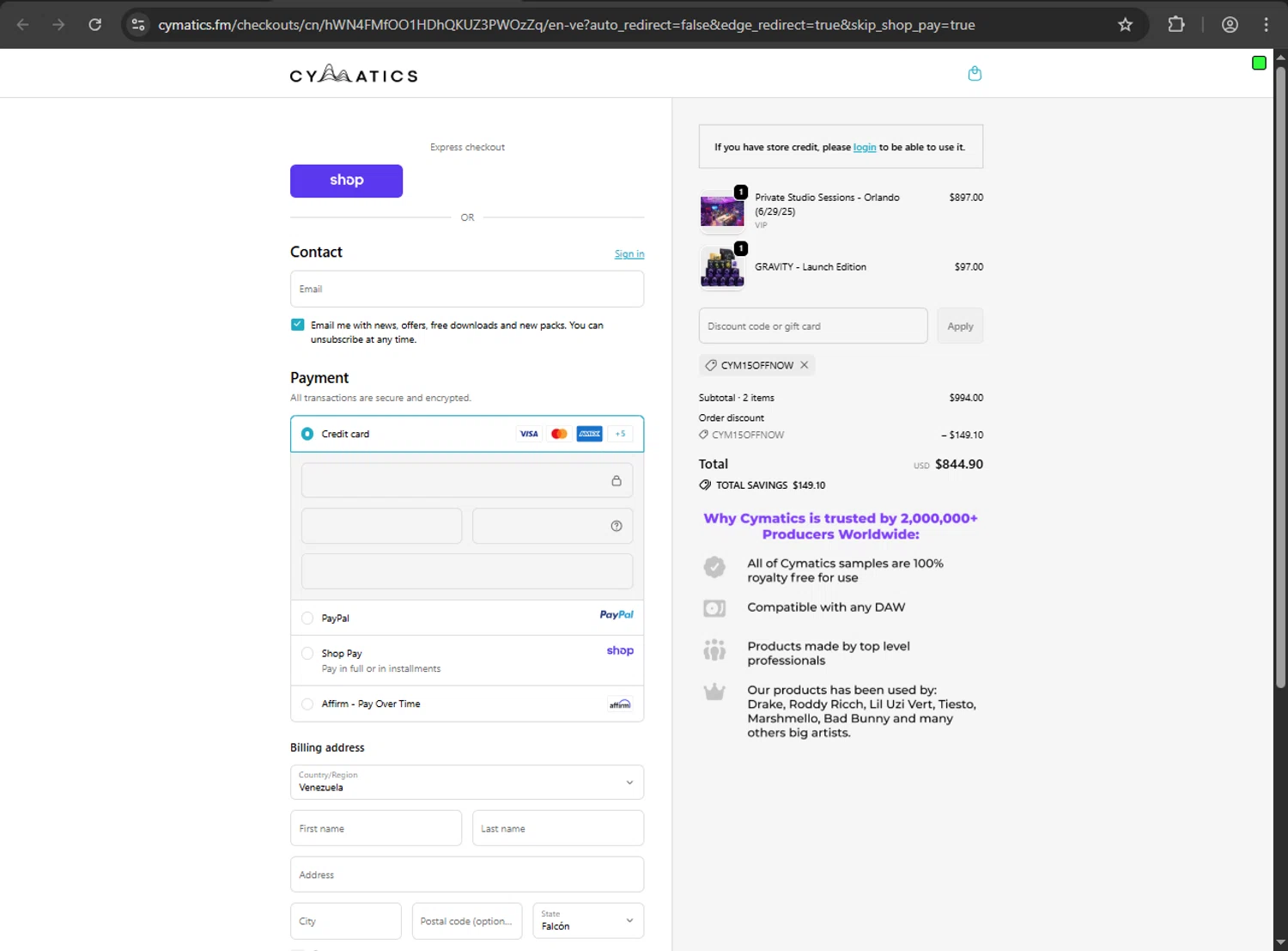The width and height of the screenshot is (1288, 951).
Task: Click the royalty free checkmark badge icon
Action: (x=714, y=567)
